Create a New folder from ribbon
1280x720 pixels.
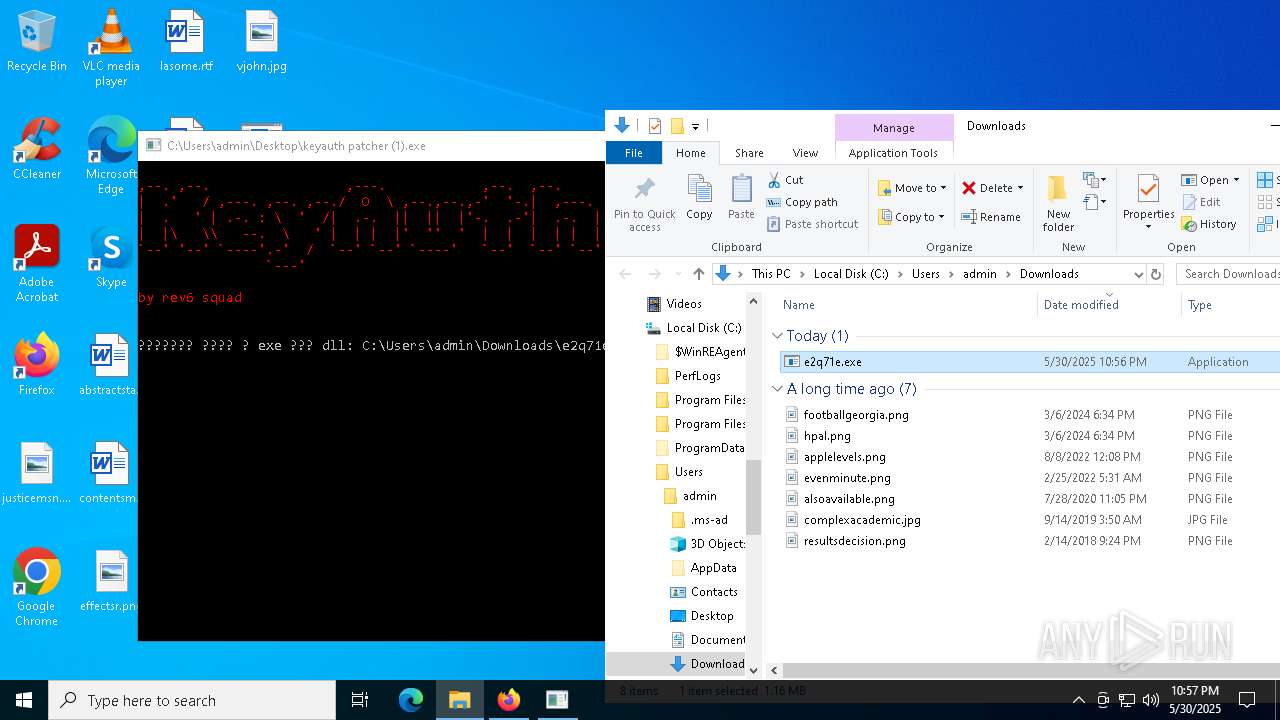coord(1058,204)
